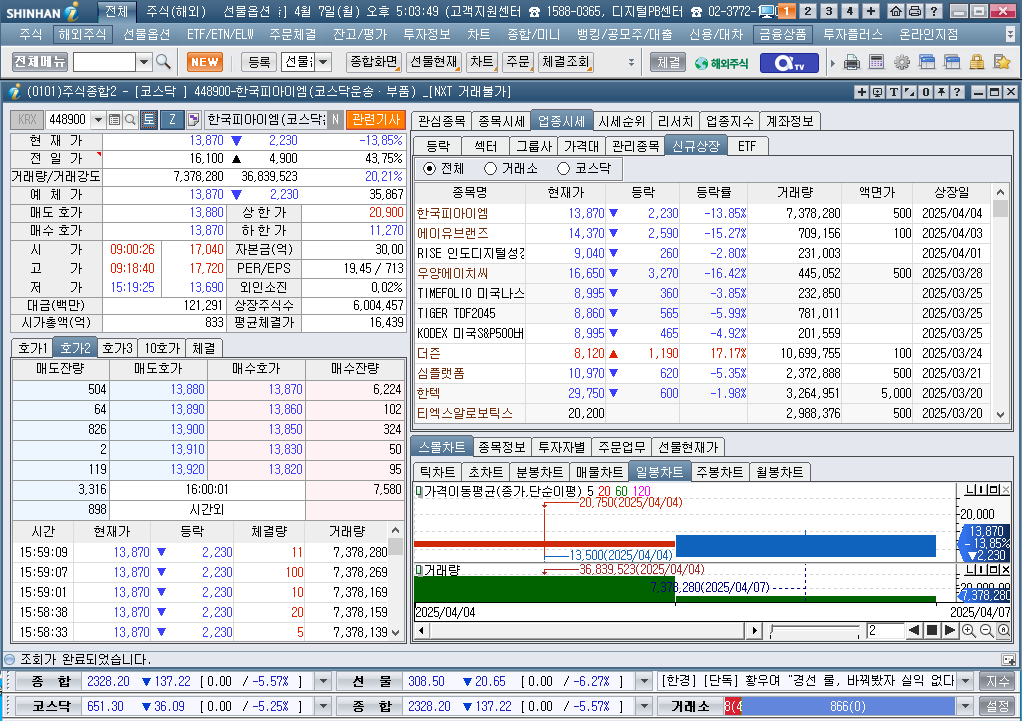Switch to the 호가3 tab
This screenshot has width=1022, height=721.
(117, 348)
